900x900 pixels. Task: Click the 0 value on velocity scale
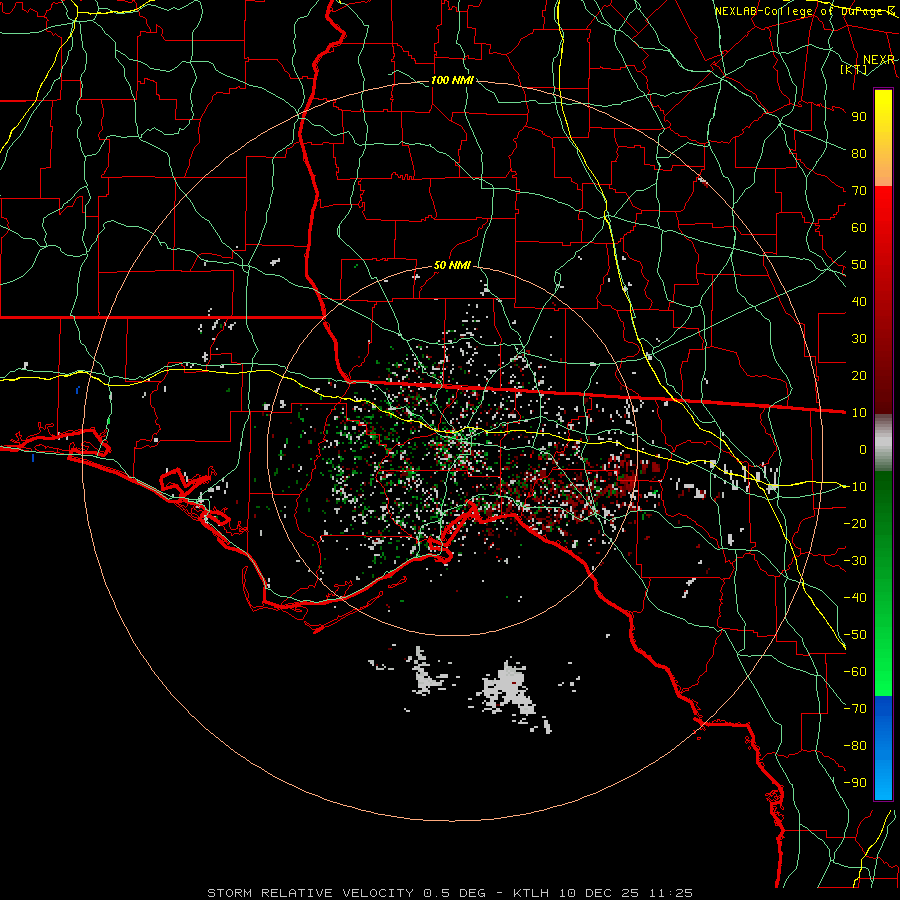tap(863, 449)
